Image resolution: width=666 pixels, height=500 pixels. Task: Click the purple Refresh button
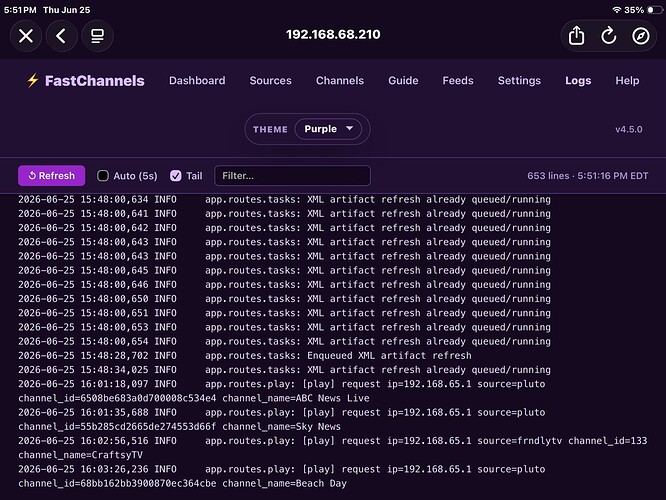(x=51, y=175)
